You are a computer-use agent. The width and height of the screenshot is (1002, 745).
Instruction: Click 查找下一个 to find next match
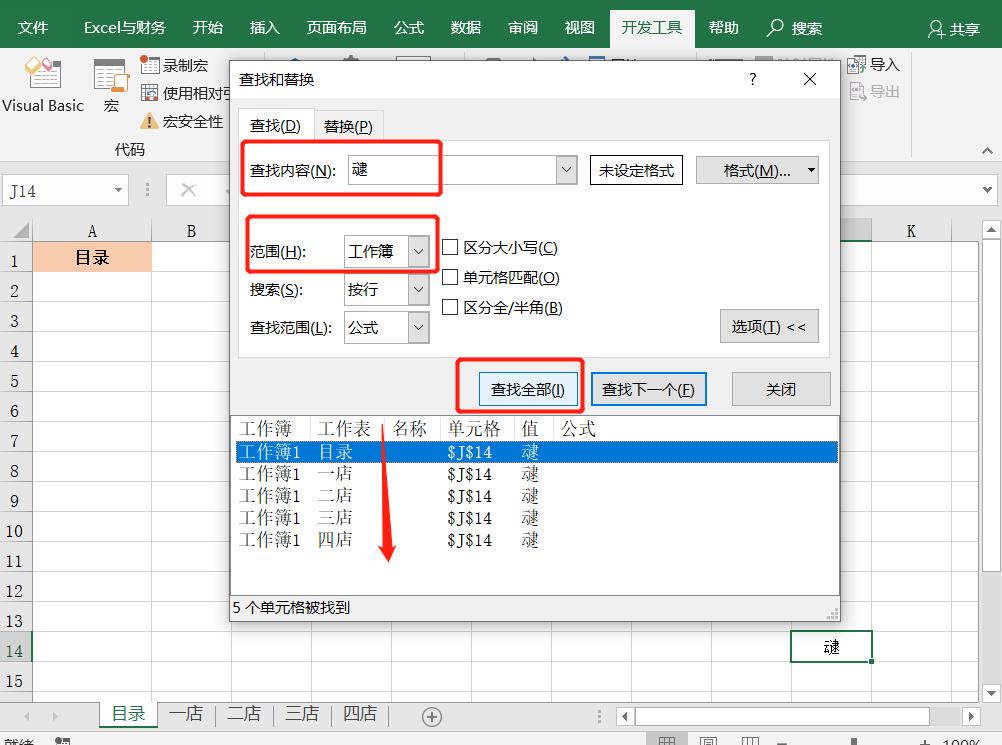(649, 389)
